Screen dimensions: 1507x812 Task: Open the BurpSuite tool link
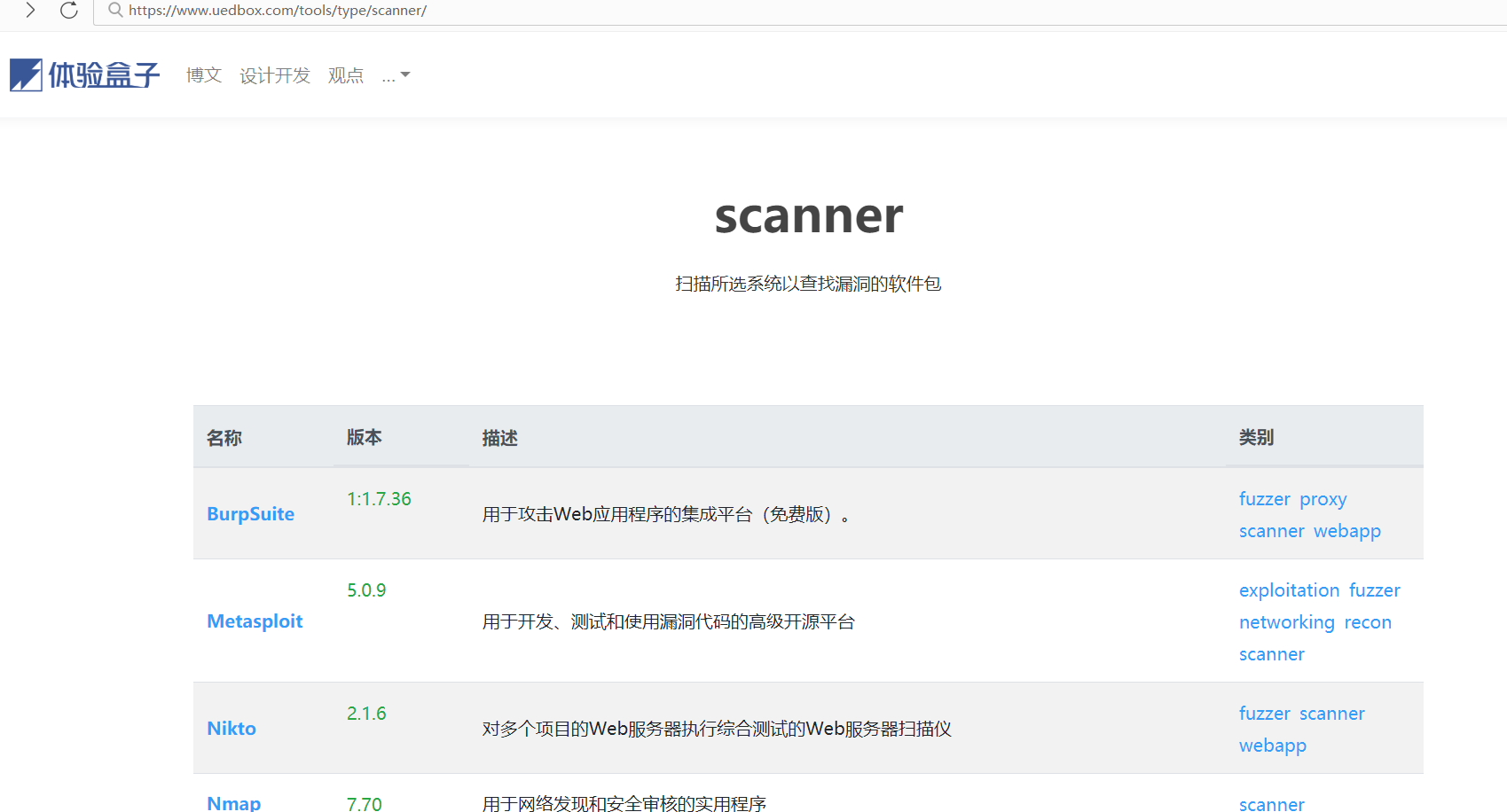click(x=251, y=514)
